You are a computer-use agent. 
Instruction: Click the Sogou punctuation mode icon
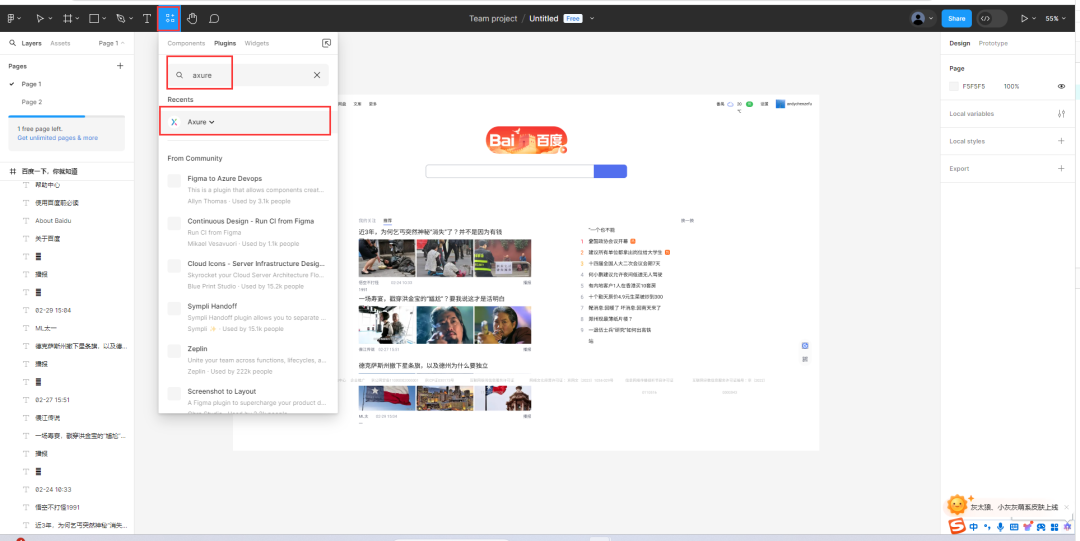click(987, 527)
